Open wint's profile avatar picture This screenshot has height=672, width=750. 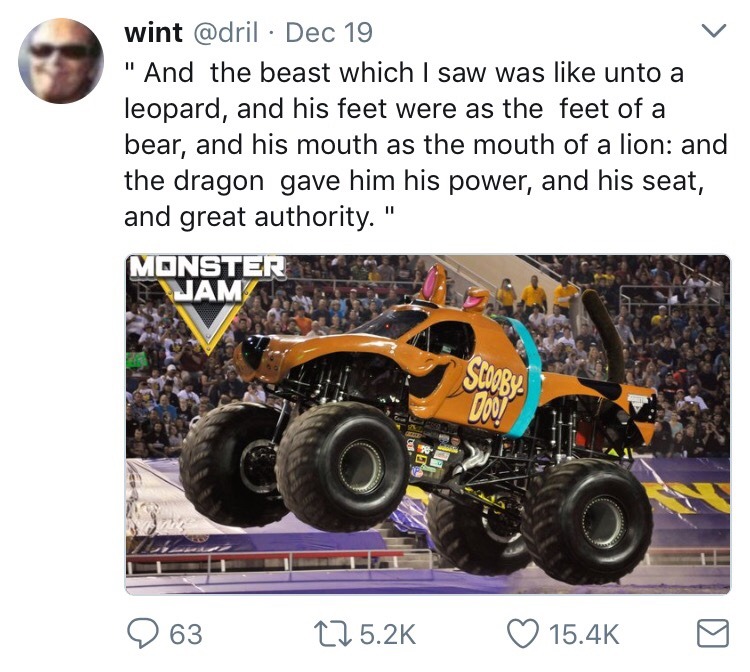pyautogui.click(x=61, y=61)
